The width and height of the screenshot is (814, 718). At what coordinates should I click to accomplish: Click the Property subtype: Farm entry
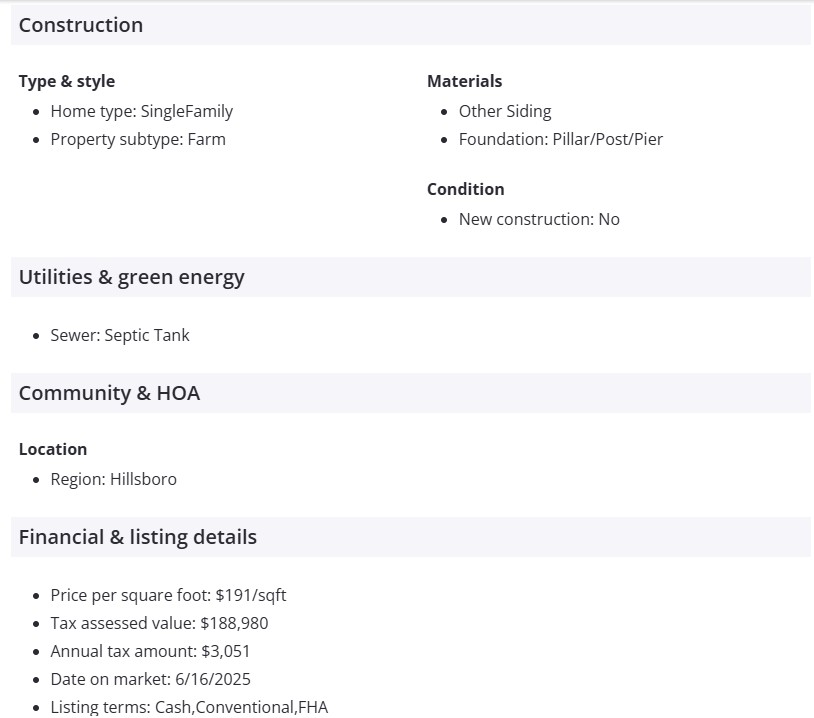(138, 139)
